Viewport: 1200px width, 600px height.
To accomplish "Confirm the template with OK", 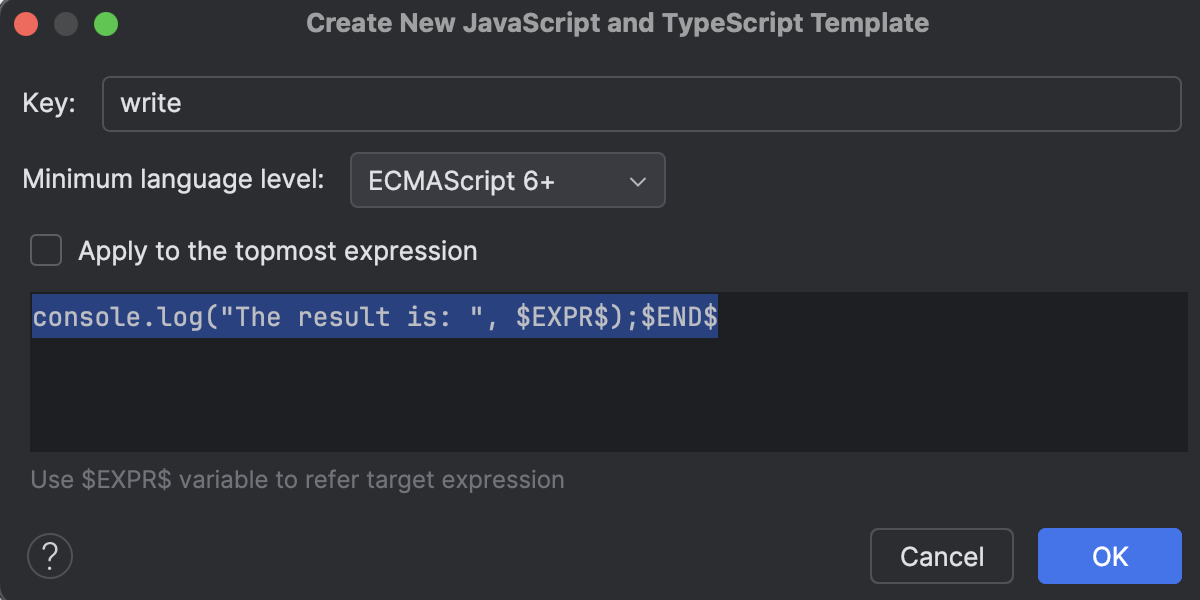I will tap(1109, 556).
